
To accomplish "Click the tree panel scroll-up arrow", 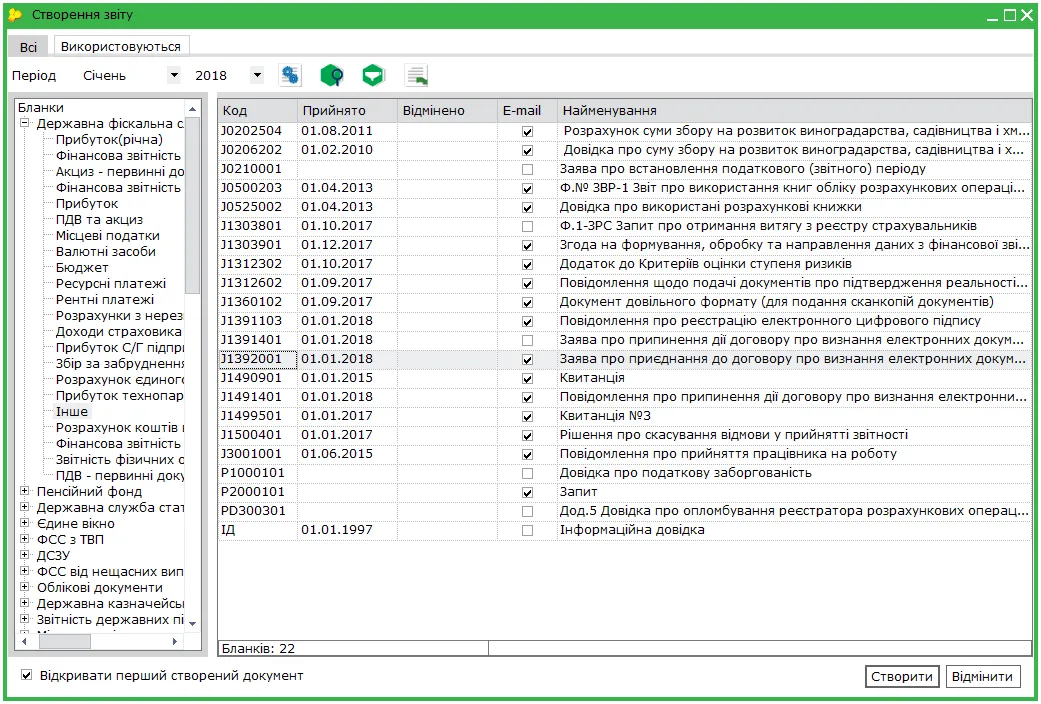I will (x=193, y=108).
